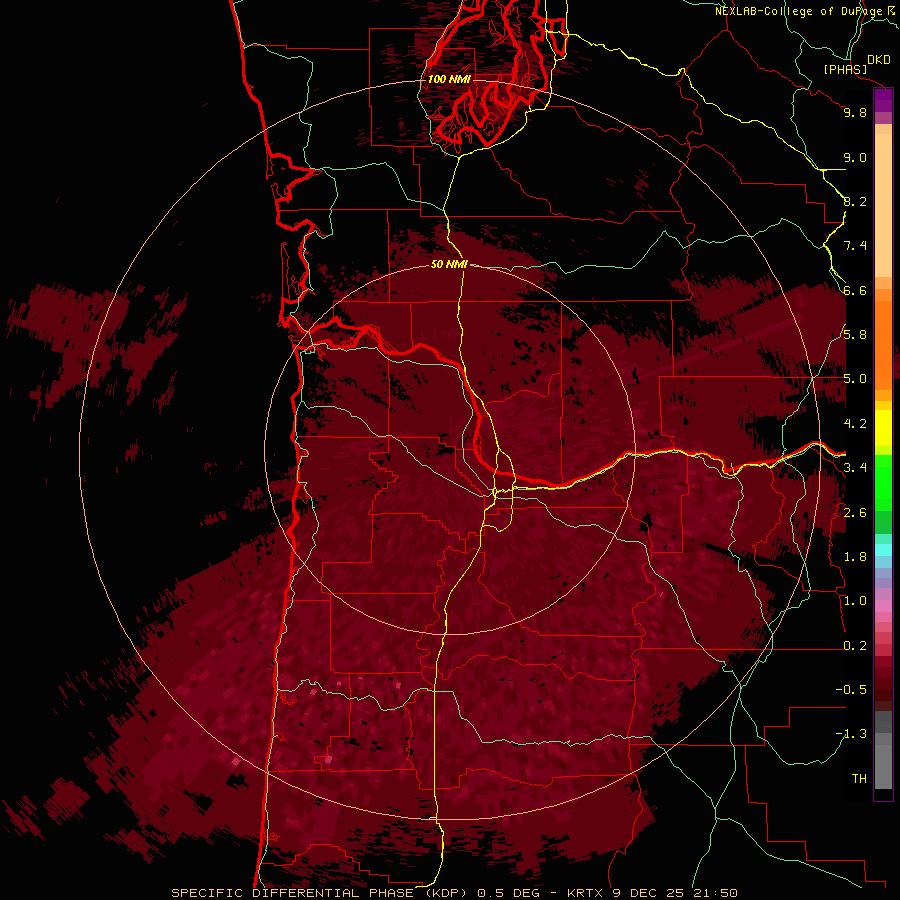Click the 3.4 scale value
This screenshot has width=900, height=900.
855,468
